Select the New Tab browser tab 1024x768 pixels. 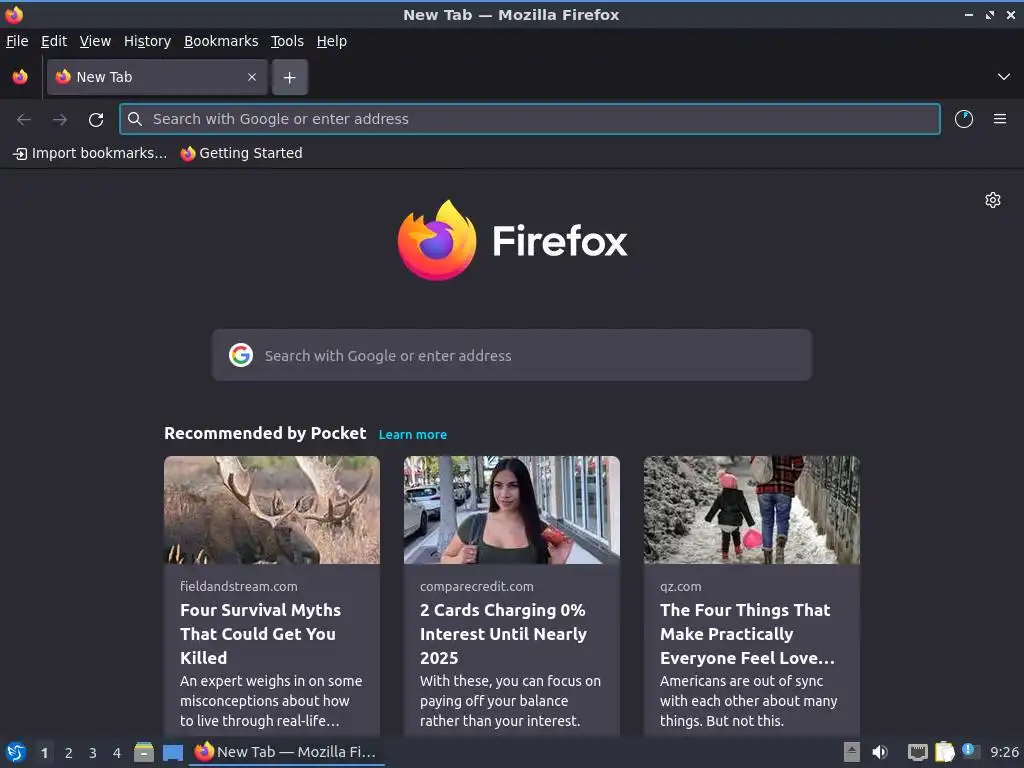157,77
